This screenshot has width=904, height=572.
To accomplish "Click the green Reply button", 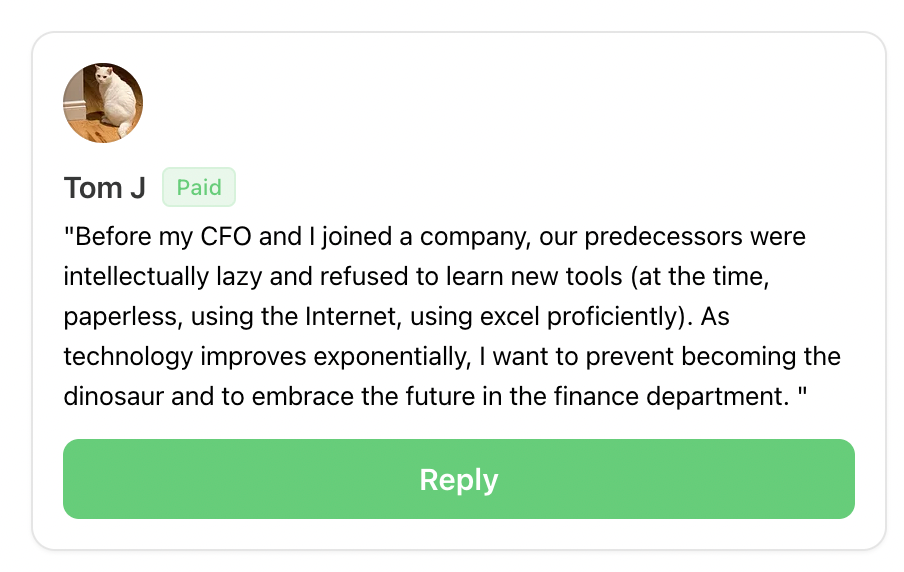I will (x=458, y=479).
